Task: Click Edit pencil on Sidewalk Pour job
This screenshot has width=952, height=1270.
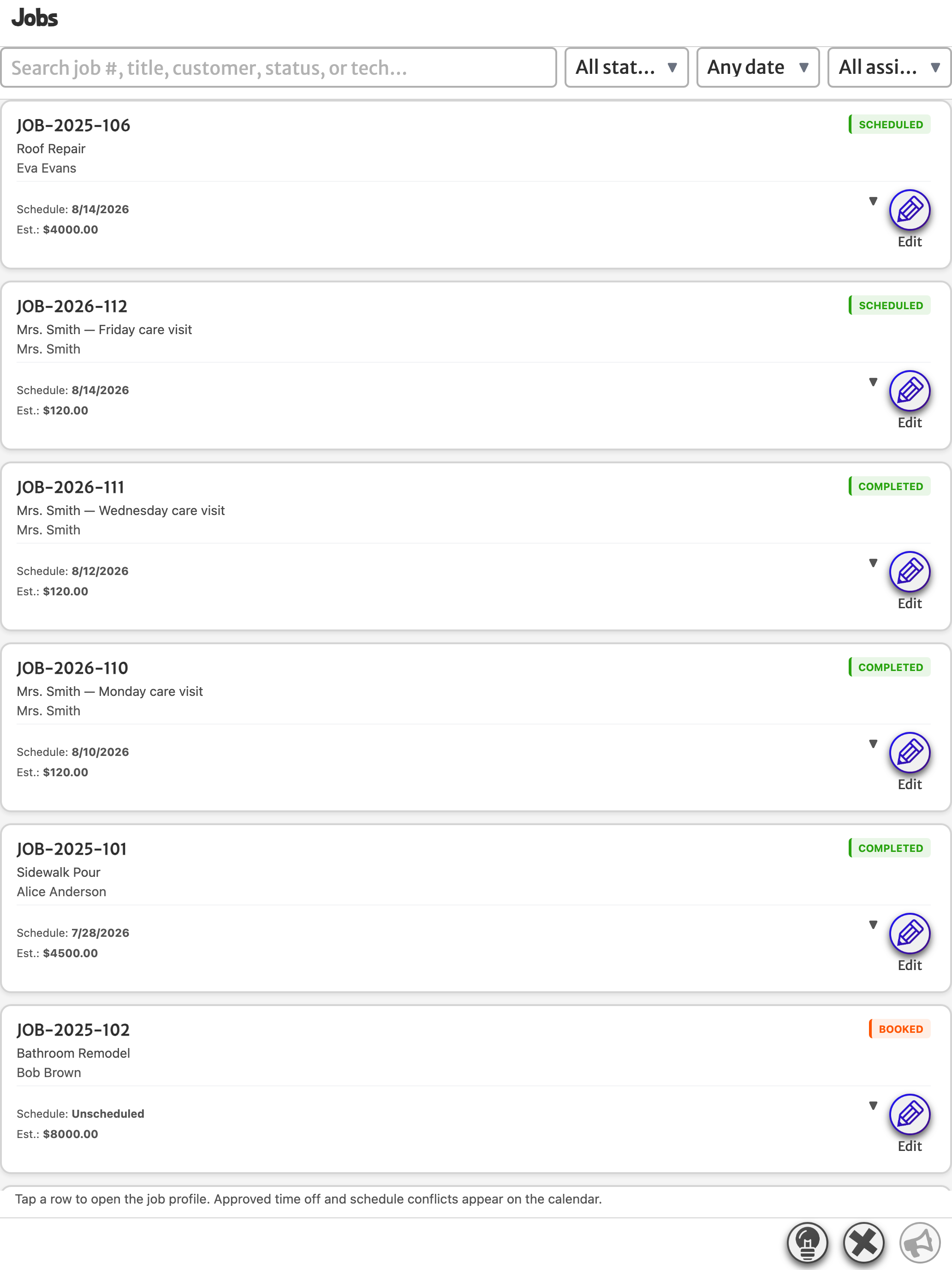Action: (910, 933)
